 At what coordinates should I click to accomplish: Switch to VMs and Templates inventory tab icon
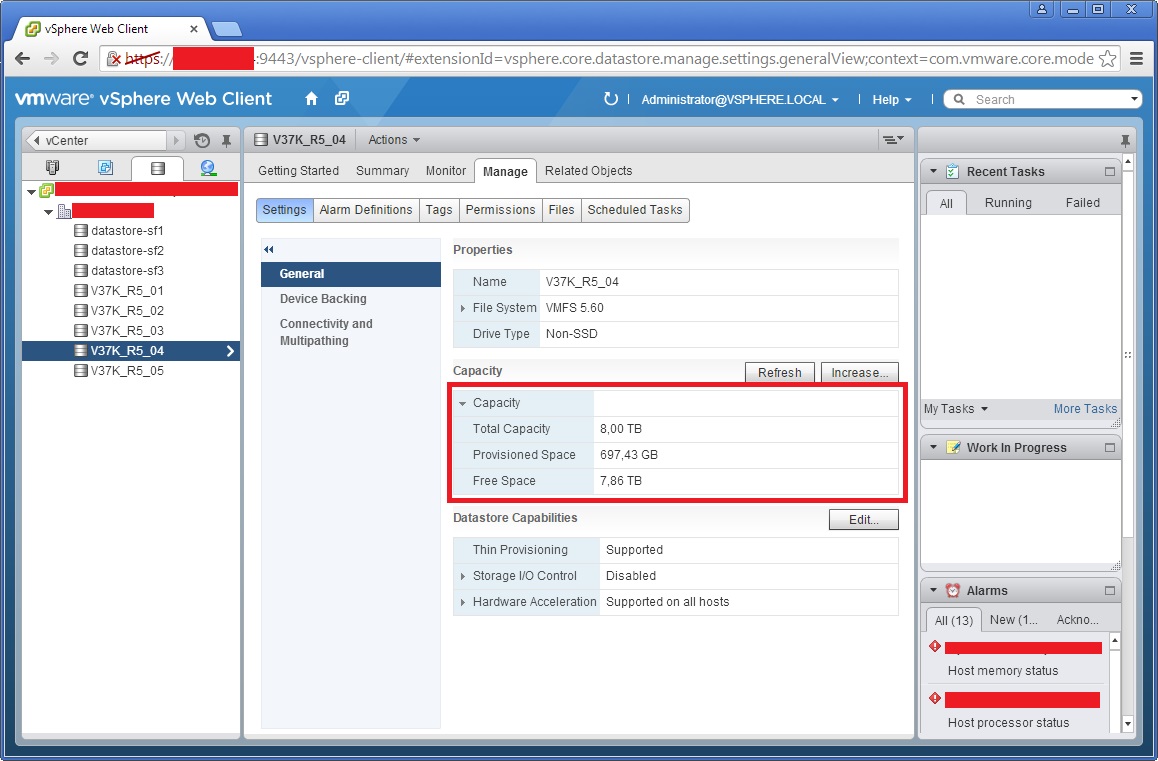pos(106,168)
